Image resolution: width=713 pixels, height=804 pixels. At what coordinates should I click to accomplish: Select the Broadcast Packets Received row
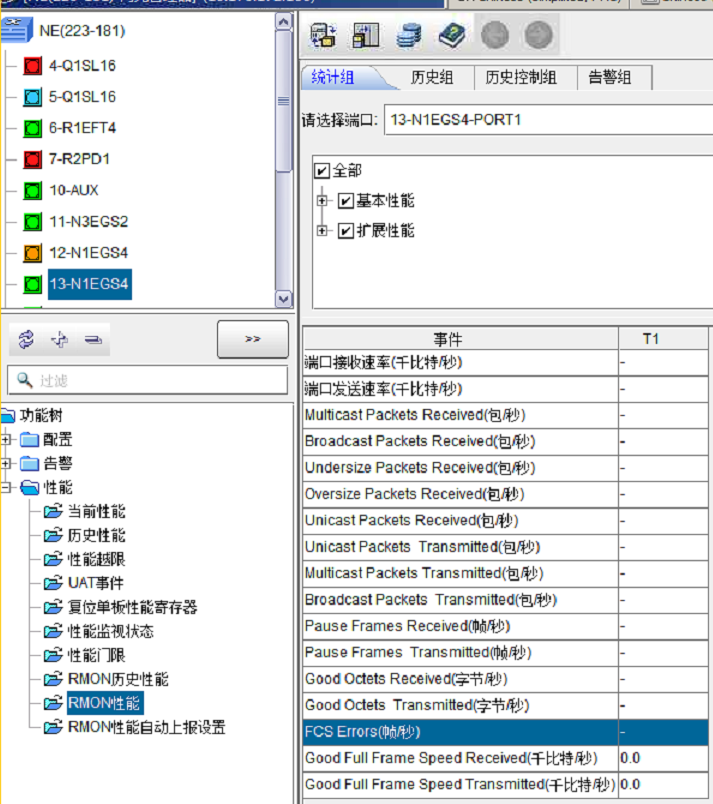pos(505,441)
